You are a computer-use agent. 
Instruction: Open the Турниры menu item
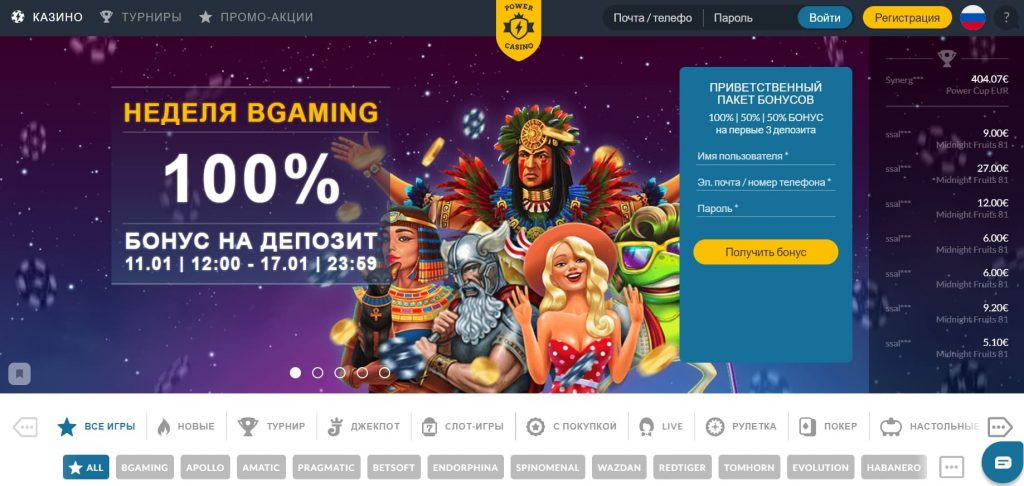tap(140, 17)
